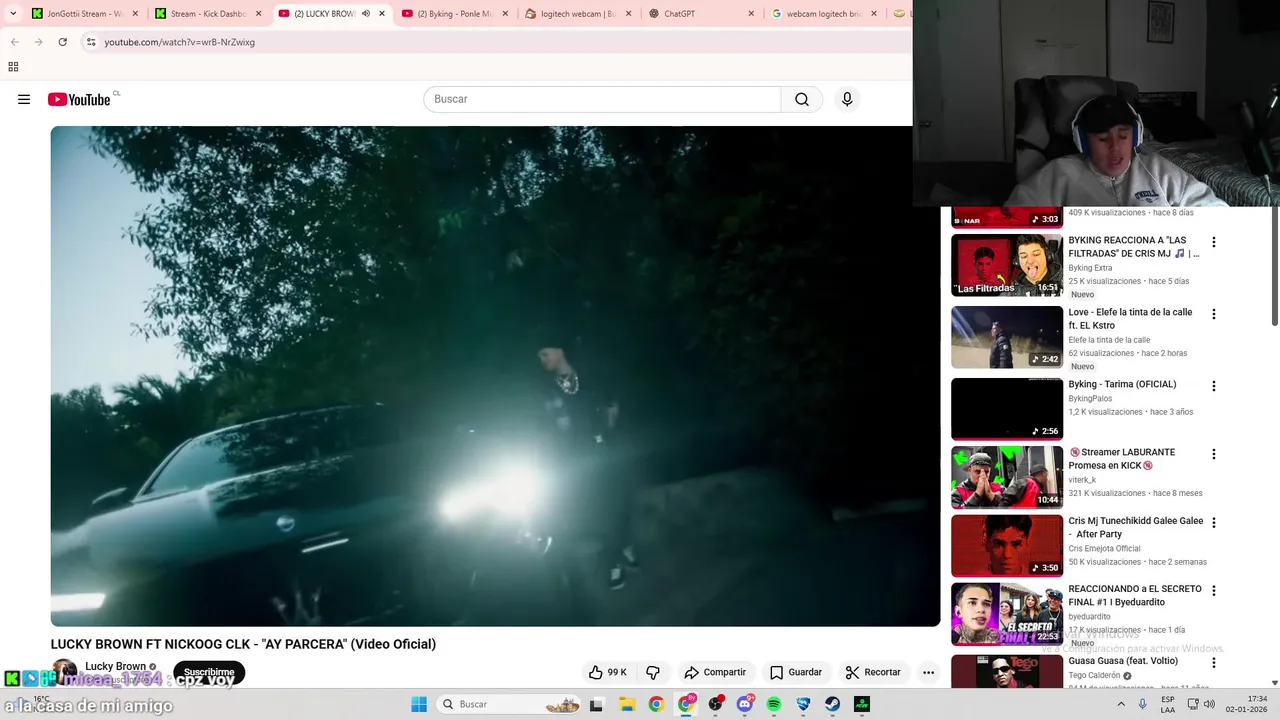Open options for Streamer LABURANTE video
Image resolution: width=1280 pixels, height=720 pixels.
1214,454
